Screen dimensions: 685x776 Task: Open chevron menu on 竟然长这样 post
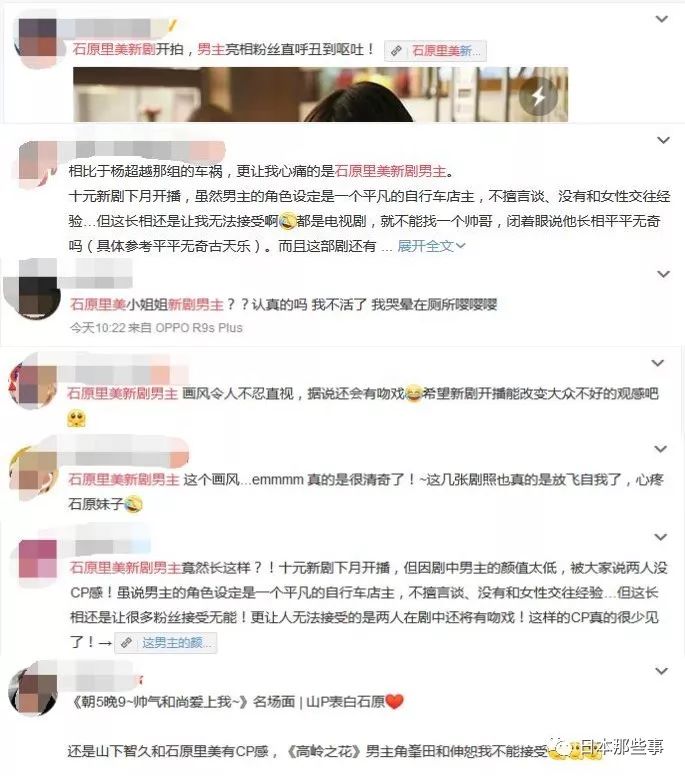click(661, 537)
